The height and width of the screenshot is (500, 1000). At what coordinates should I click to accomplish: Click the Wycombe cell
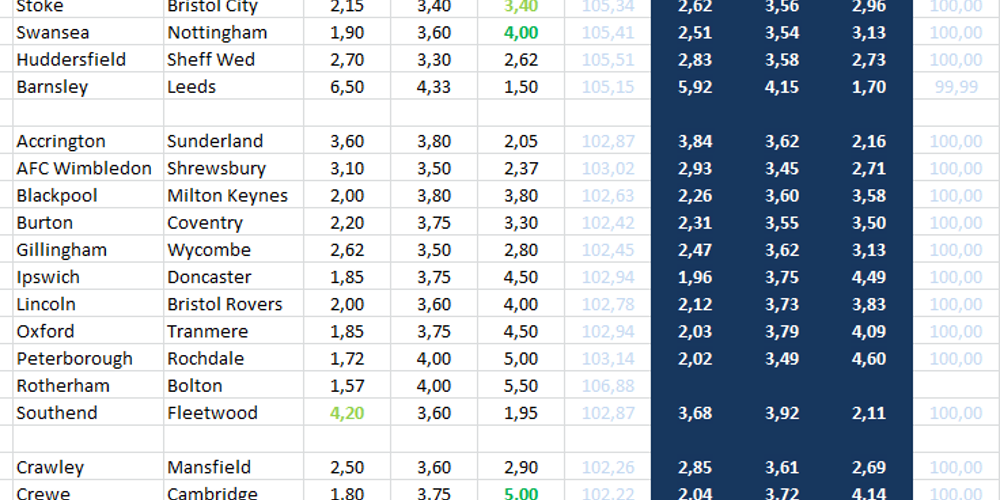pyautogui.click(x=233, y=249)
